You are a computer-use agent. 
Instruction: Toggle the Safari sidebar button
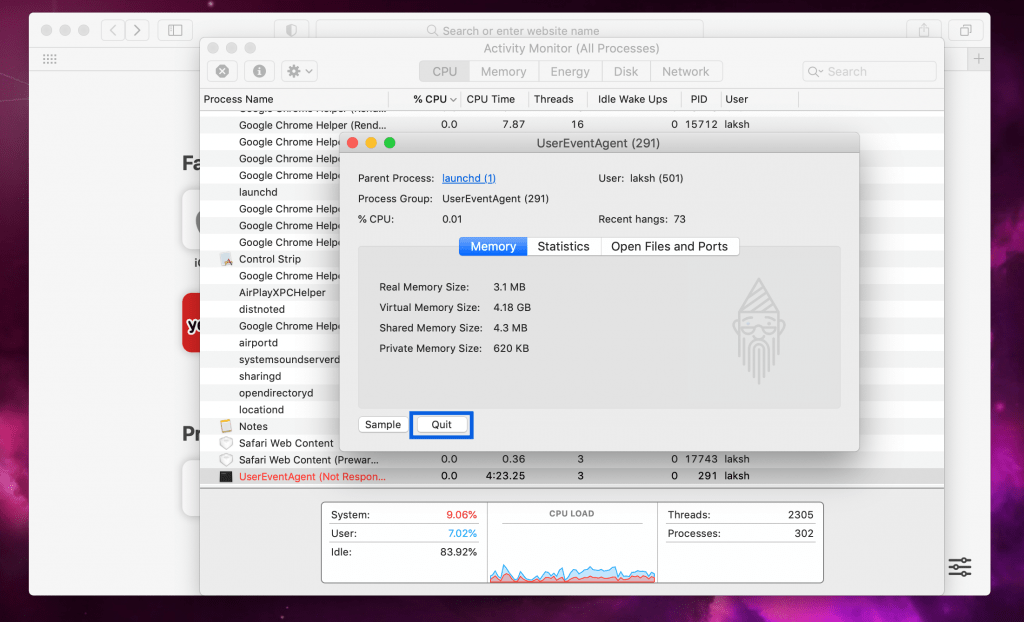(175, 30)
